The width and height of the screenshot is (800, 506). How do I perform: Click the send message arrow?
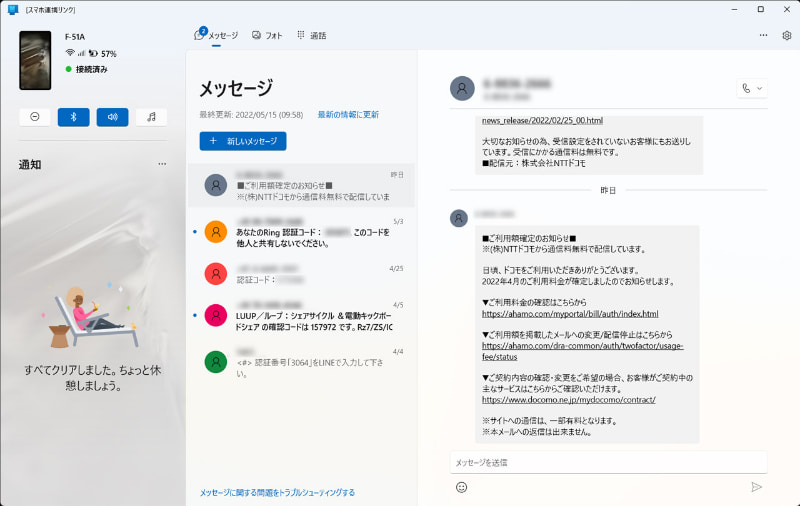756,487
